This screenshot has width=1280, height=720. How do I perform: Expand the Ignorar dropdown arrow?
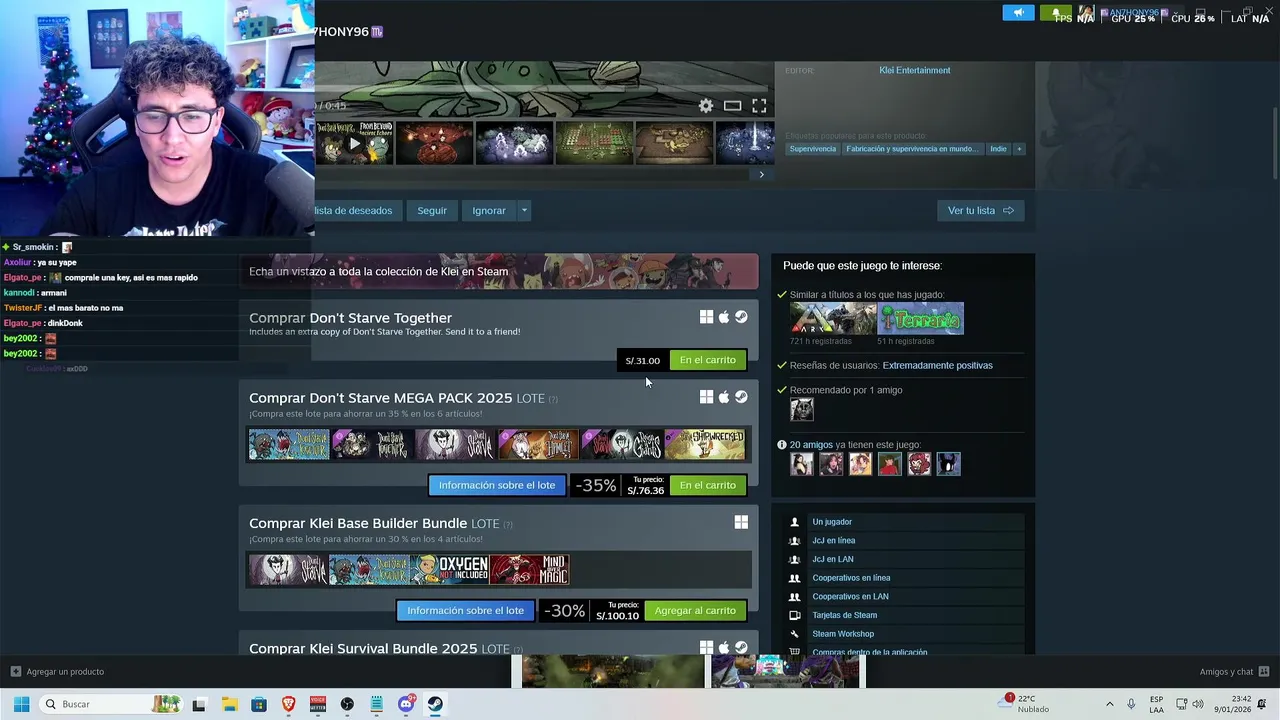[x=523, y=210]
